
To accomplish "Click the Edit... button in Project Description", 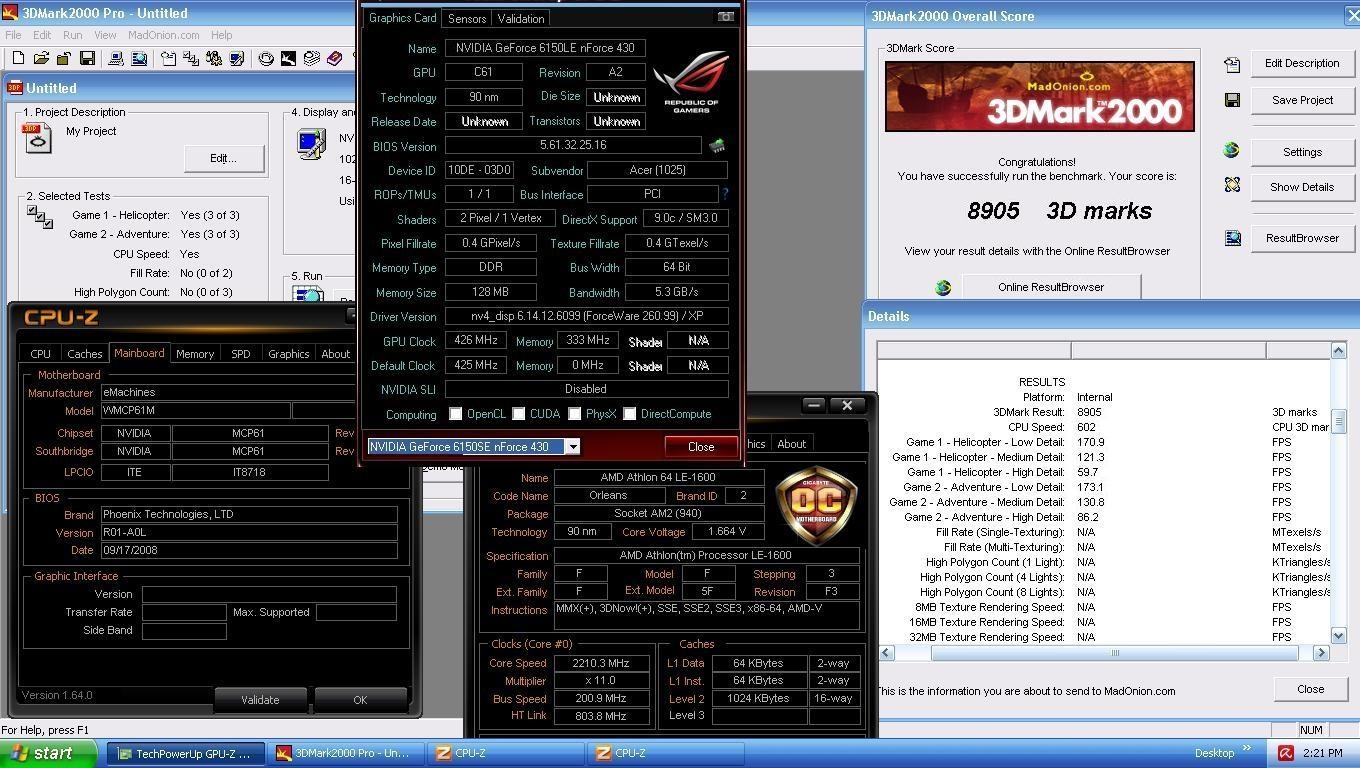I will (224, 158).
